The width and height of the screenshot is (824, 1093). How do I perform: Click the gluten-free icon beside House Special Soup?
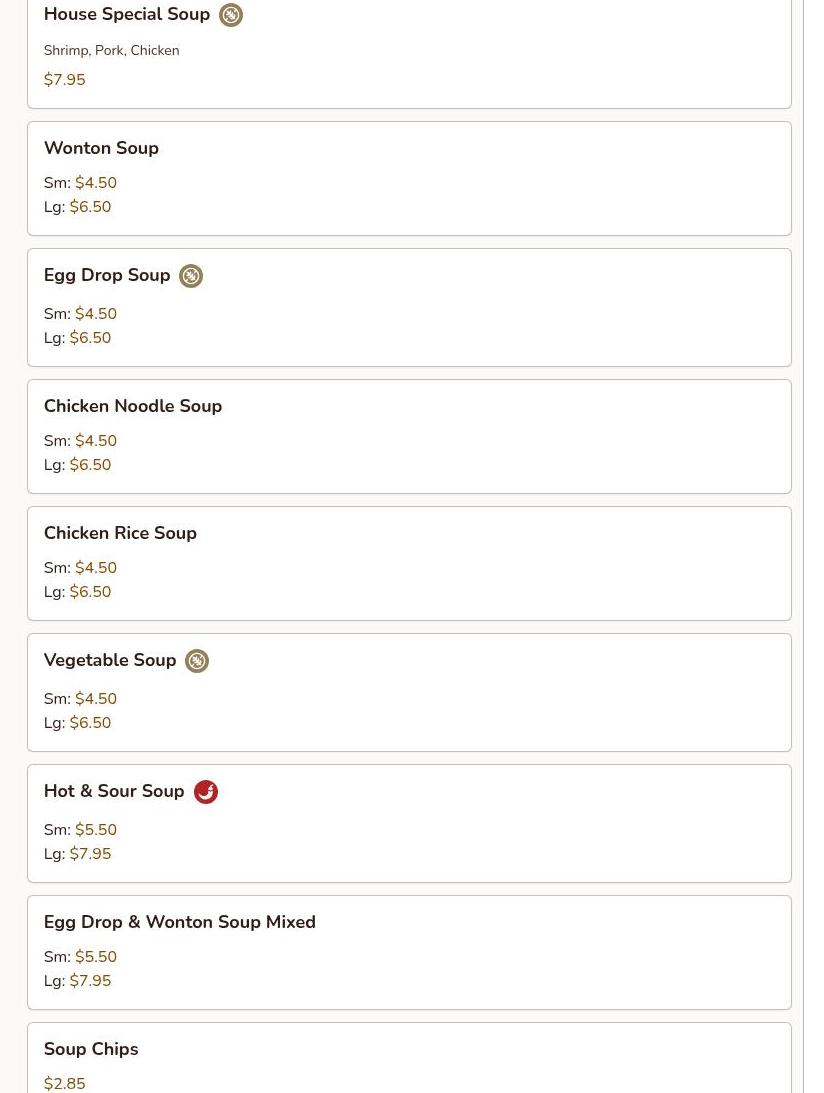click(231, 15)
